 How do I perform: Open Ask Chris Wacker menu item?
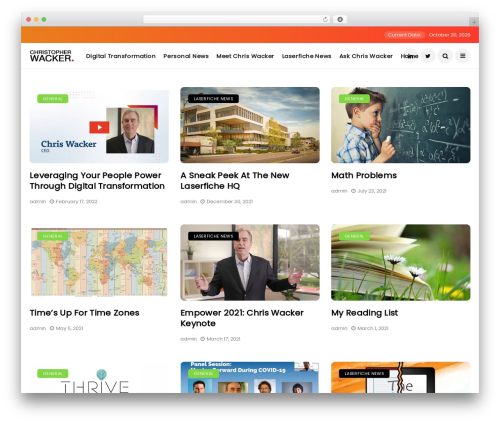366,56
